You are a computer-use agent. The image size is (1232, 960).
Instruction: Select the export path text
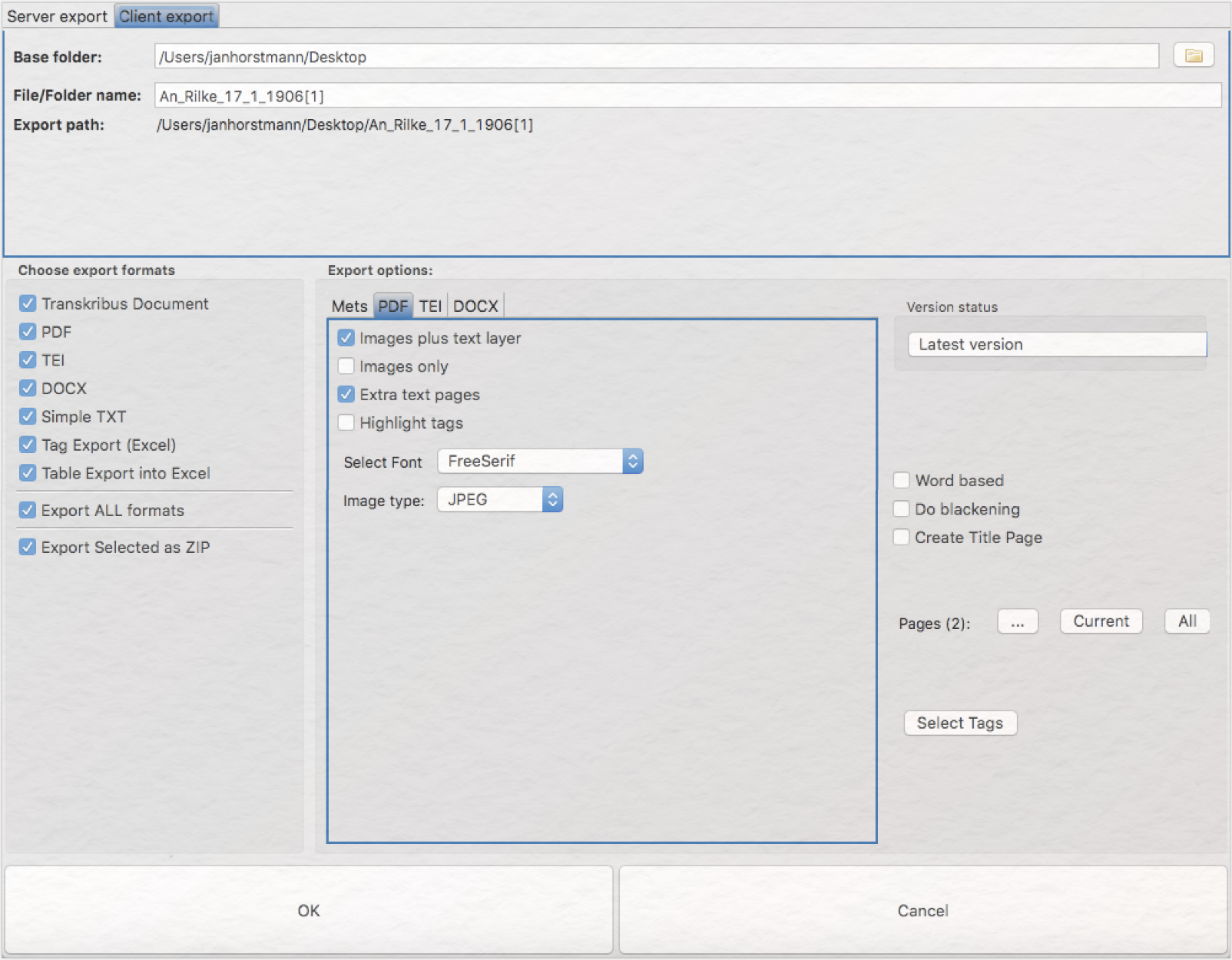click(x=345, y=124)
